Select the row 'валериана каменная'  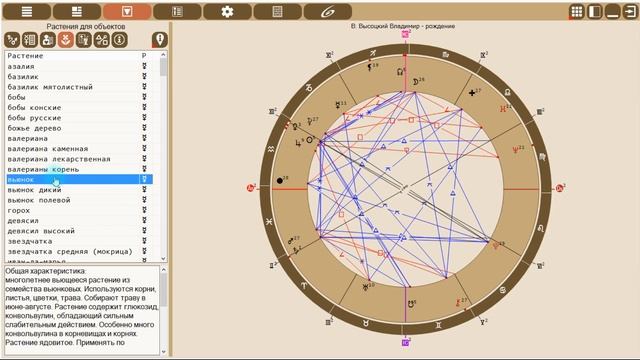coord(80,149)
